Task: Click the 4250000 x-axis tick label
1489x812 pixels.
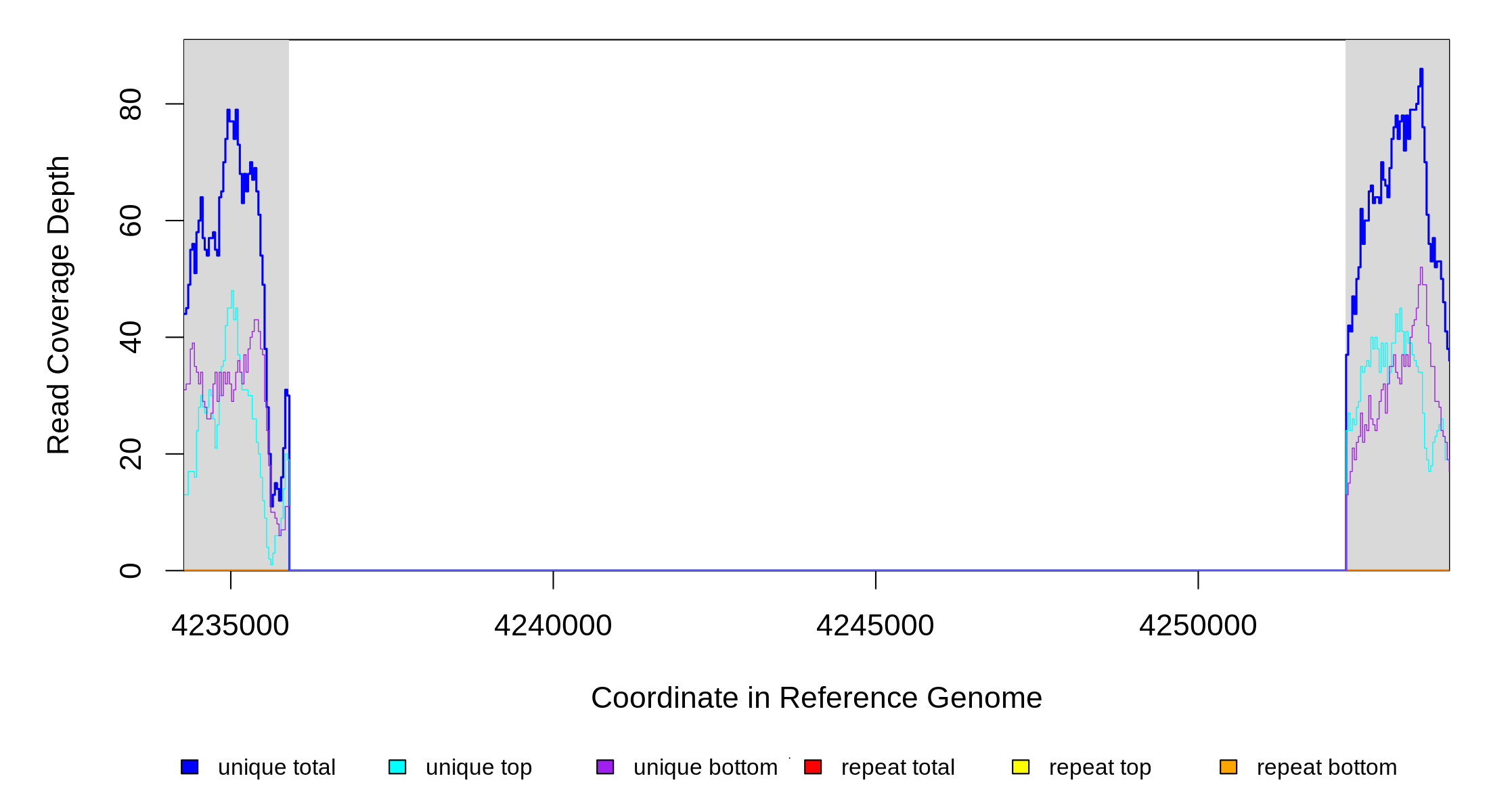Action: point(1198,625)
